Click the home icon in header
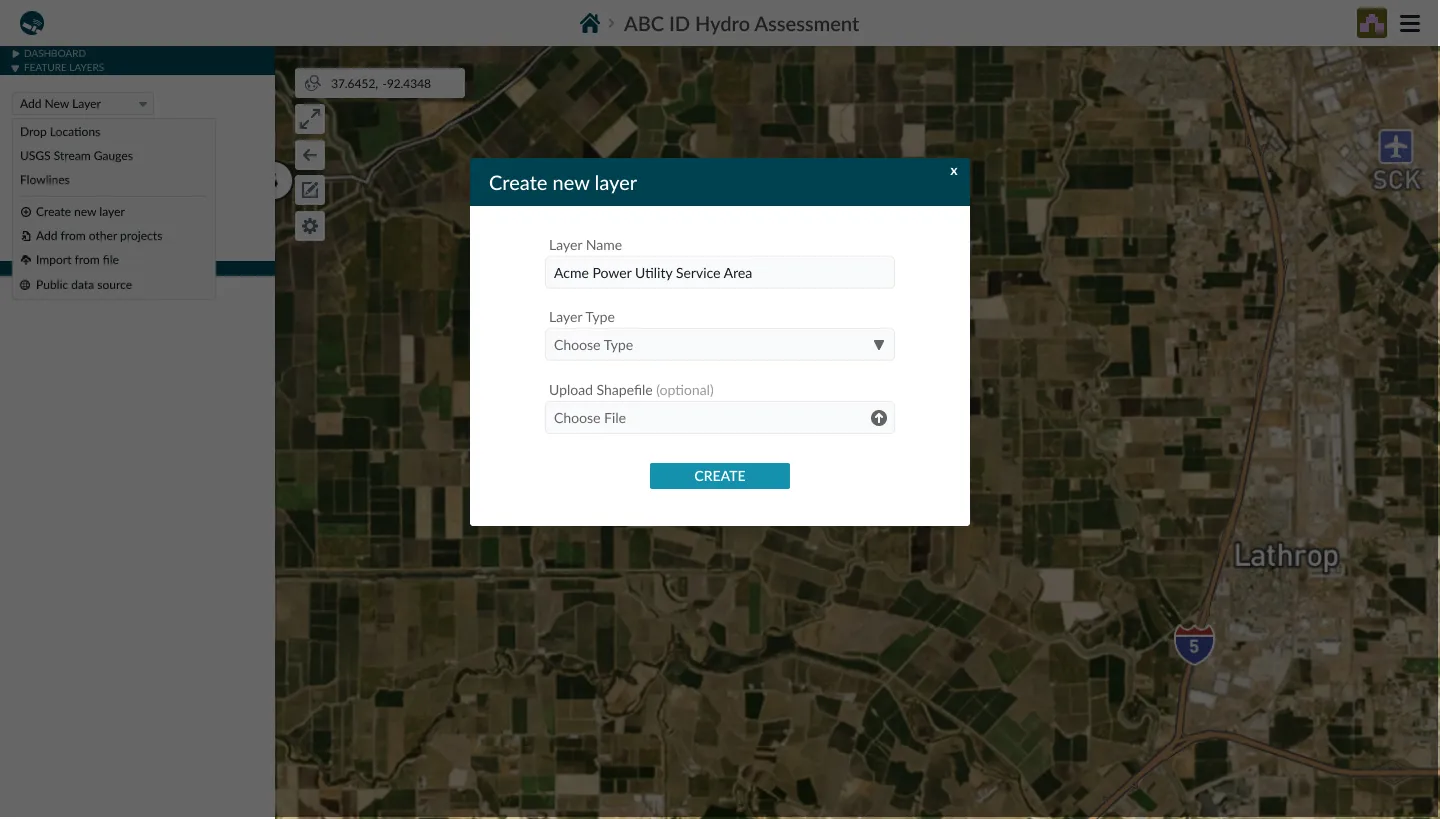 pyautogui.click(x=590, y=23)
